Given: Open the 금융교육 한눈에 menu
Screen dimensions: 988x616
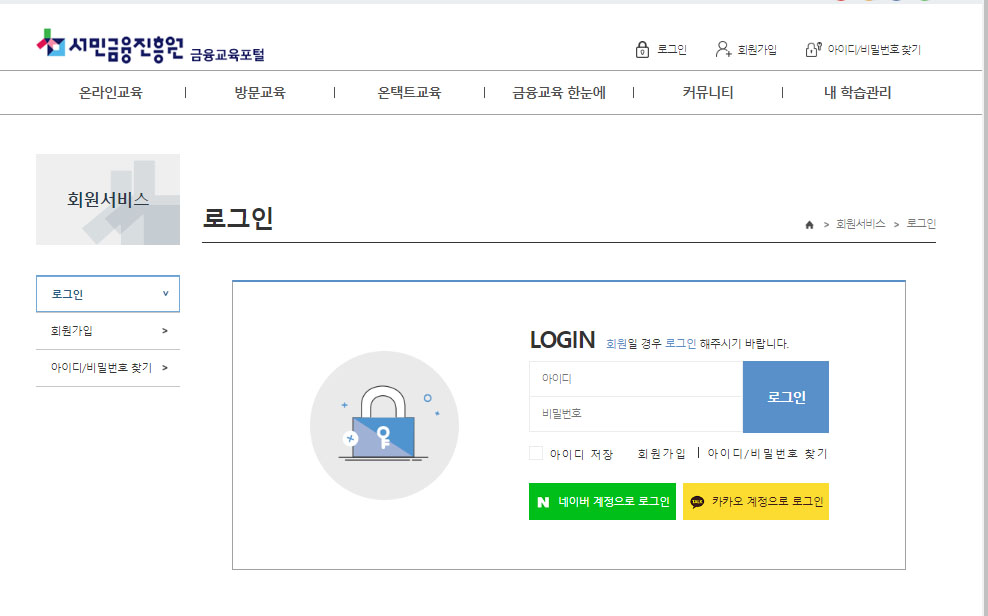Looking at the screenshot, I should pyautogui.click(x=559, y=93).
